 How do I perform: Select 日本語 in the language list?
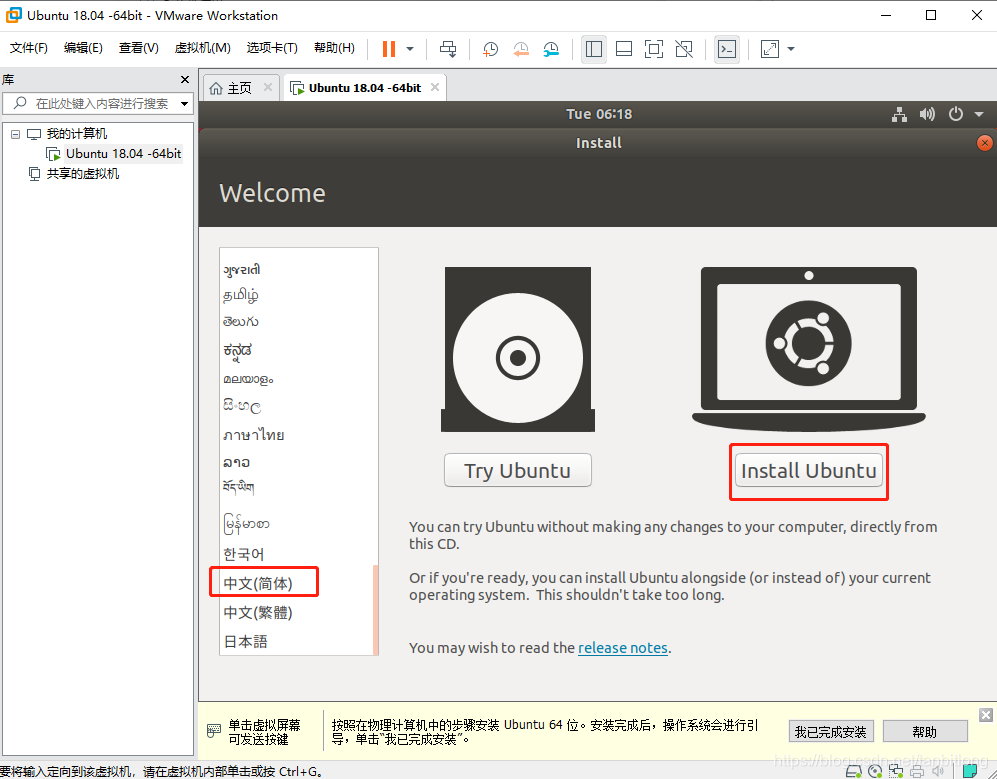pos(245,642)
